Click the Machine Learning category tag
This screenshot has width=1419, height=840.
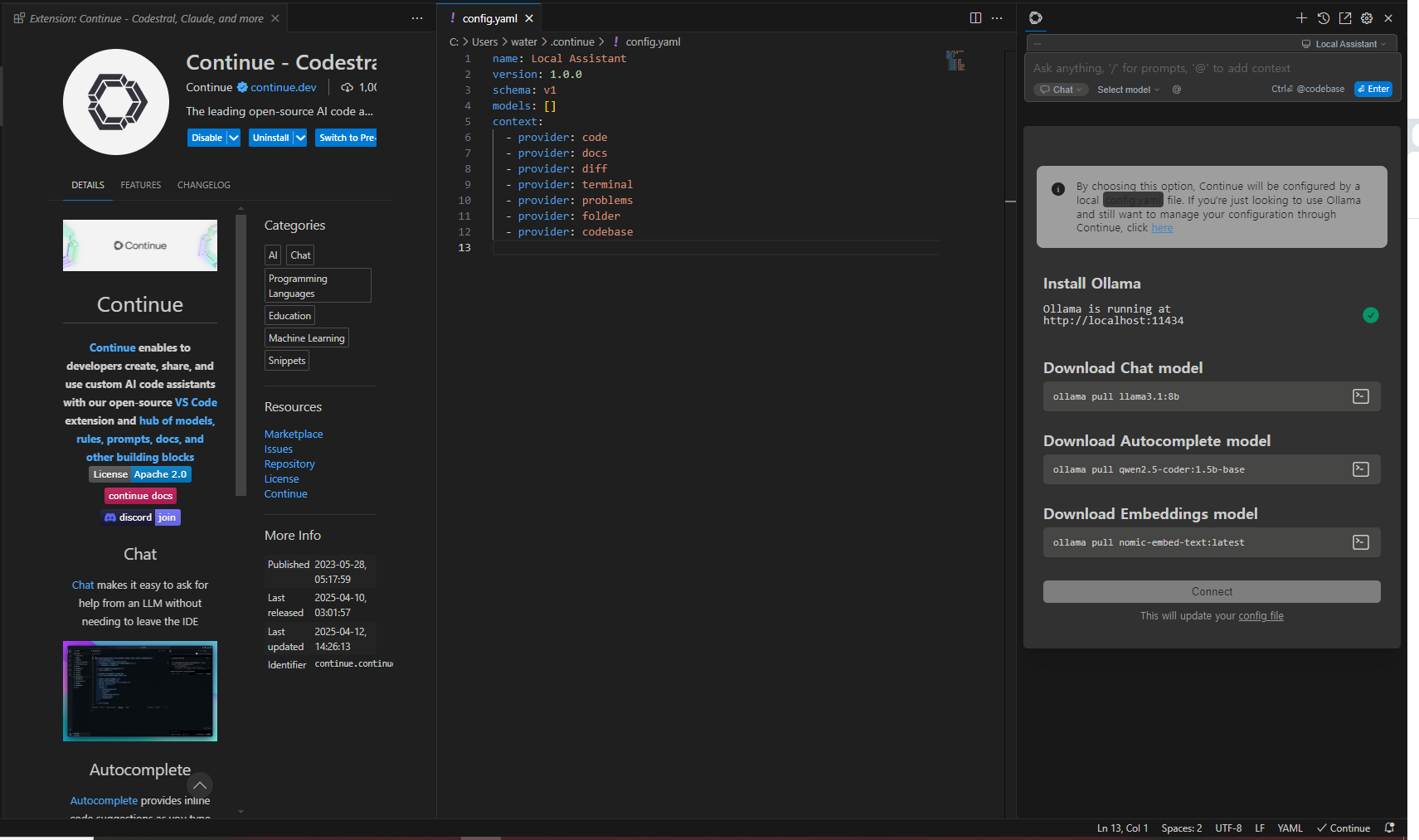coord(307,337)
